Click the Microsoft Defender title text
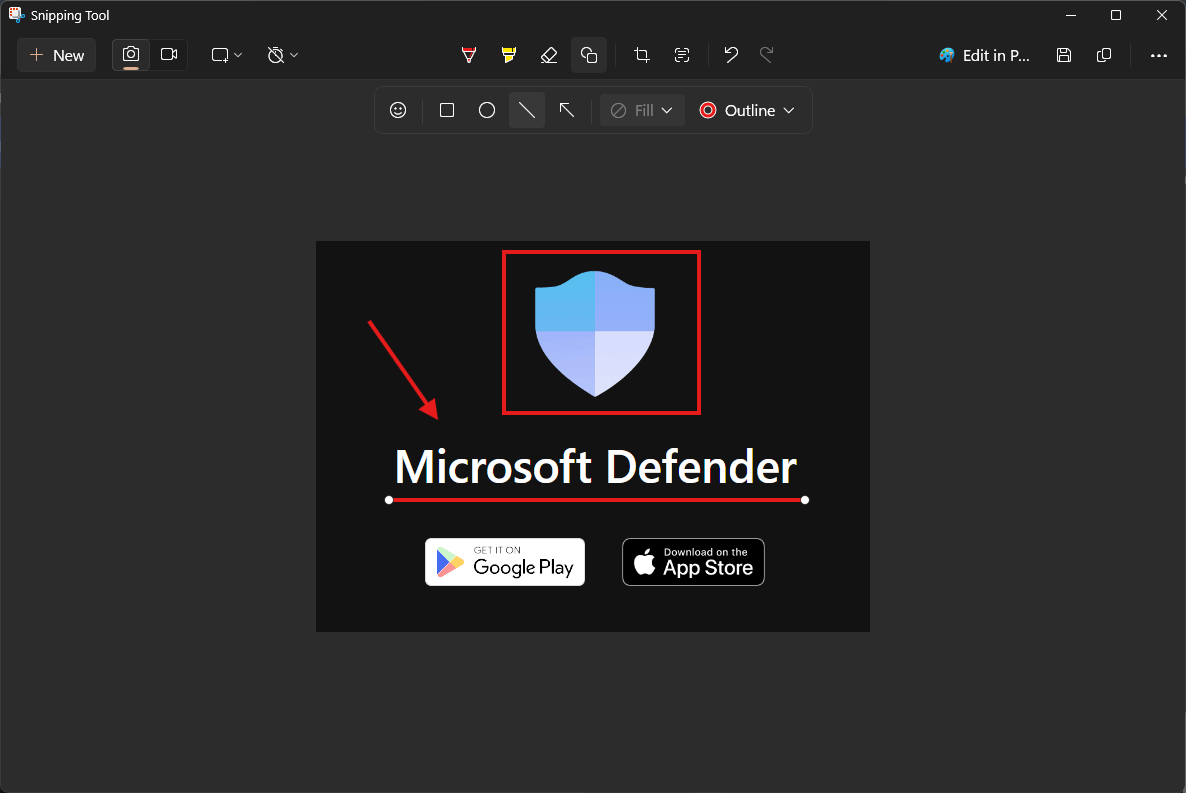The height and width of the screenshot is (793, 1186). [596, 466]
